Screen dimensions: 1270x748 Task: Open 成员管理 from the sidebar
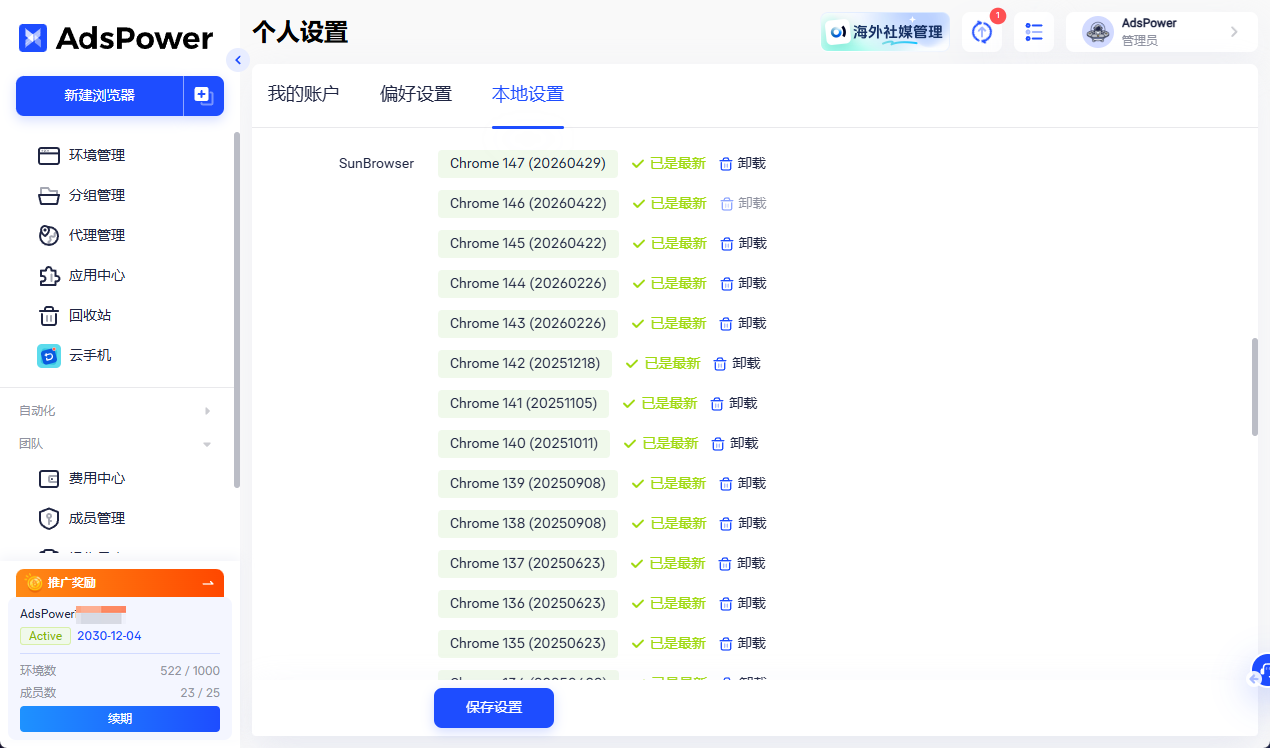point(96,518)
